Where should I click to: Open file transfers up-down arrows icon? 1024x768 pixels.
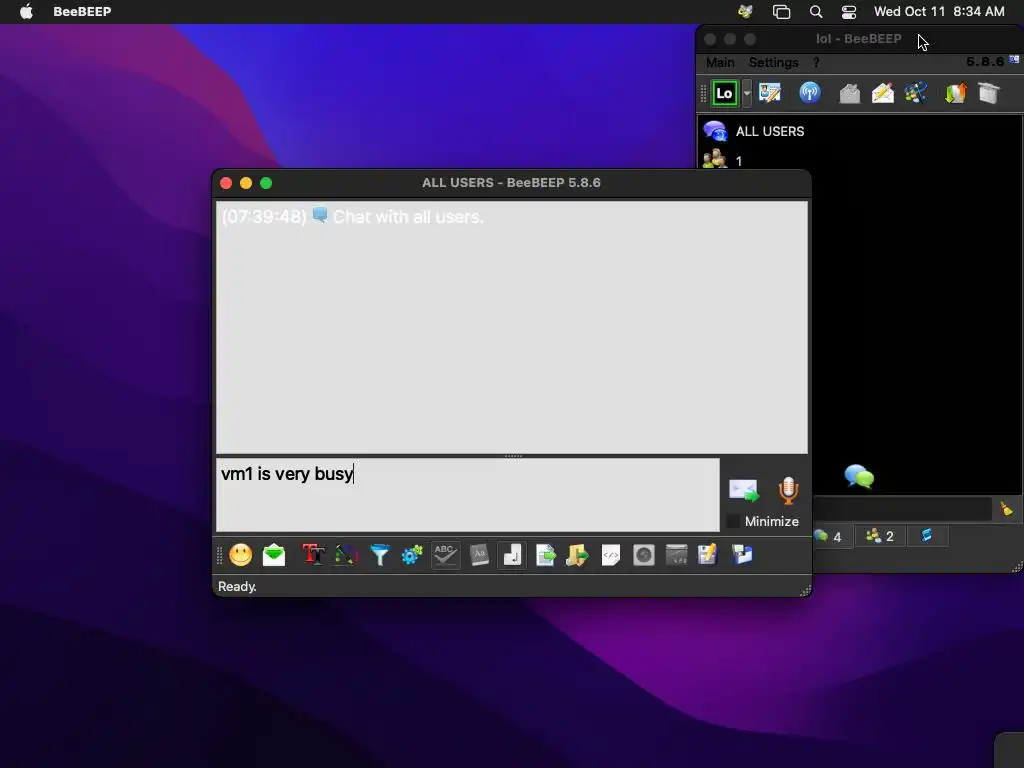click(955, 93)
